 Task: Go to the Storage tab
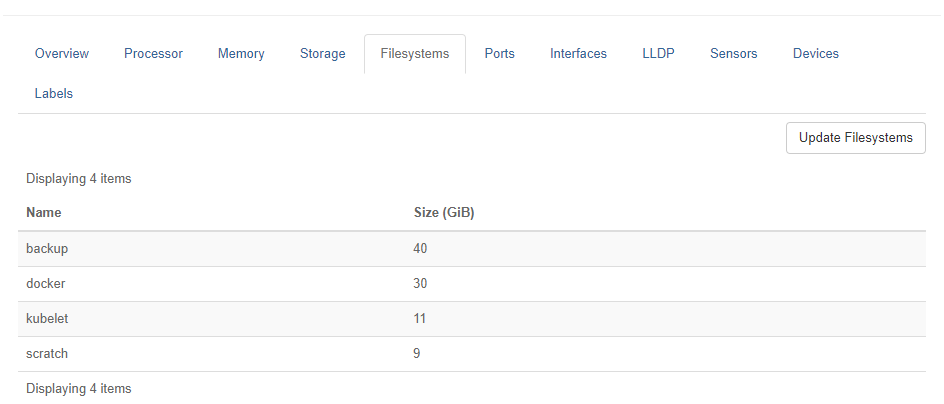(322, 54)
